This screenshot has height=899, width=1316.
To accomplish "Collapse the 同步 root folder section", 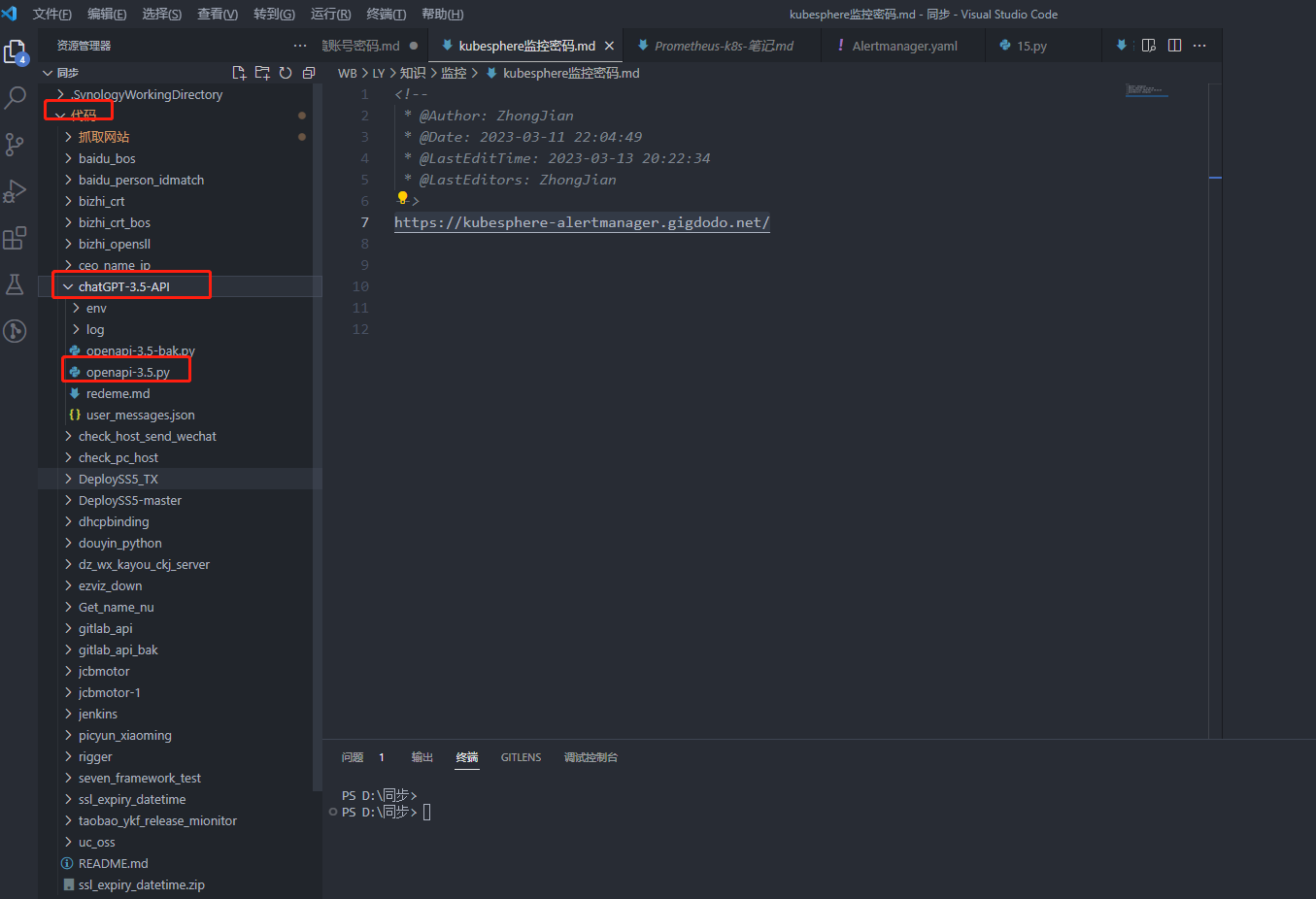I will (48, 73).
